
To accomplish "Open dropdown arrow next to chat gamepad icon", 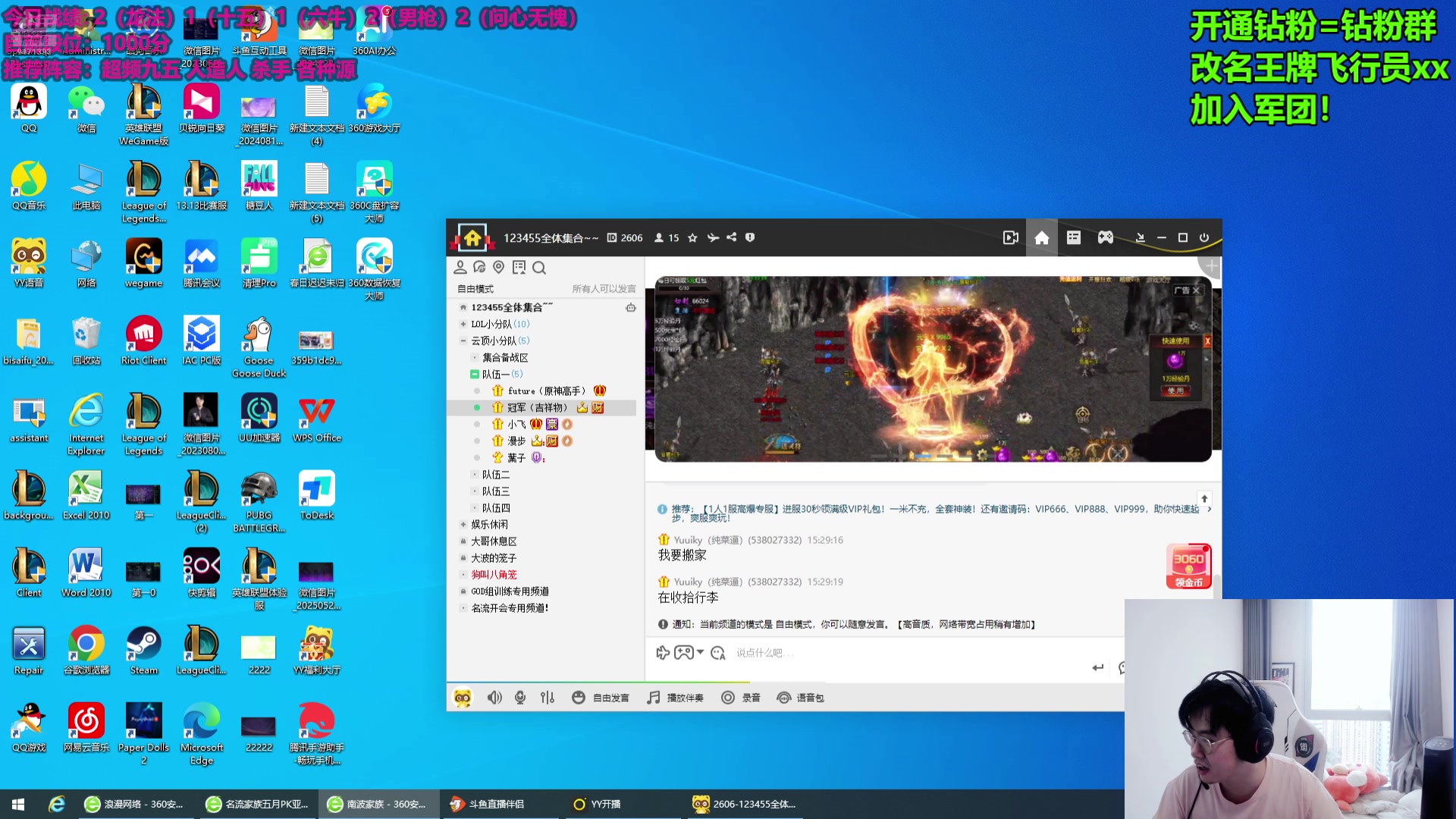I will coord(700,652).
